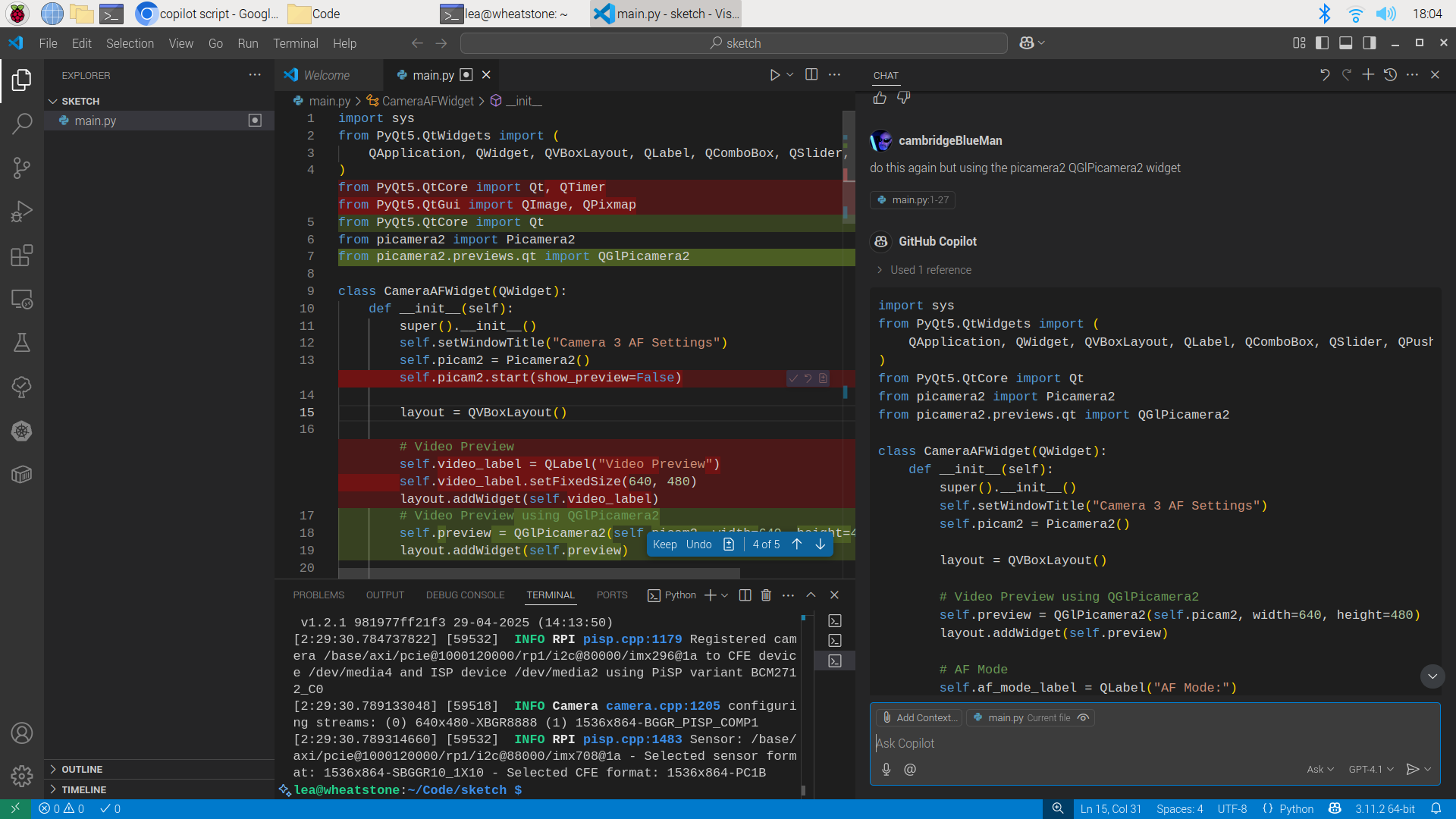Click Add Context button
The image size is (1456, 819).
tap(918, 718)
